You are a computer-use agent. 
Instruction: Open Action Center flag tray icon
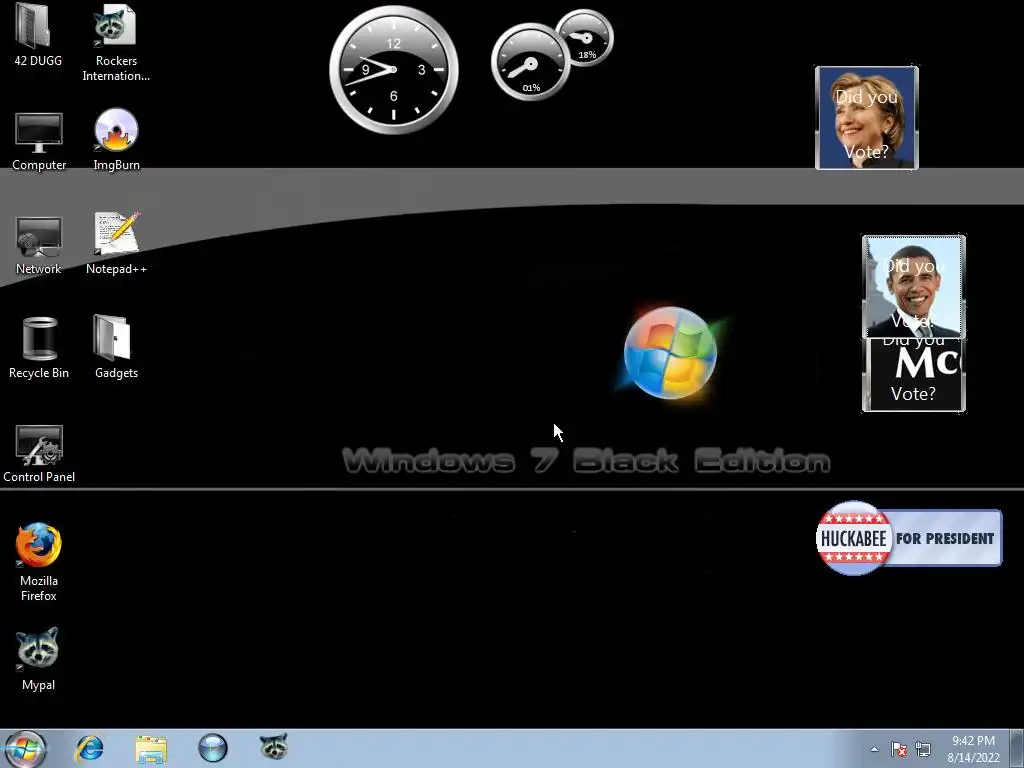899,749
